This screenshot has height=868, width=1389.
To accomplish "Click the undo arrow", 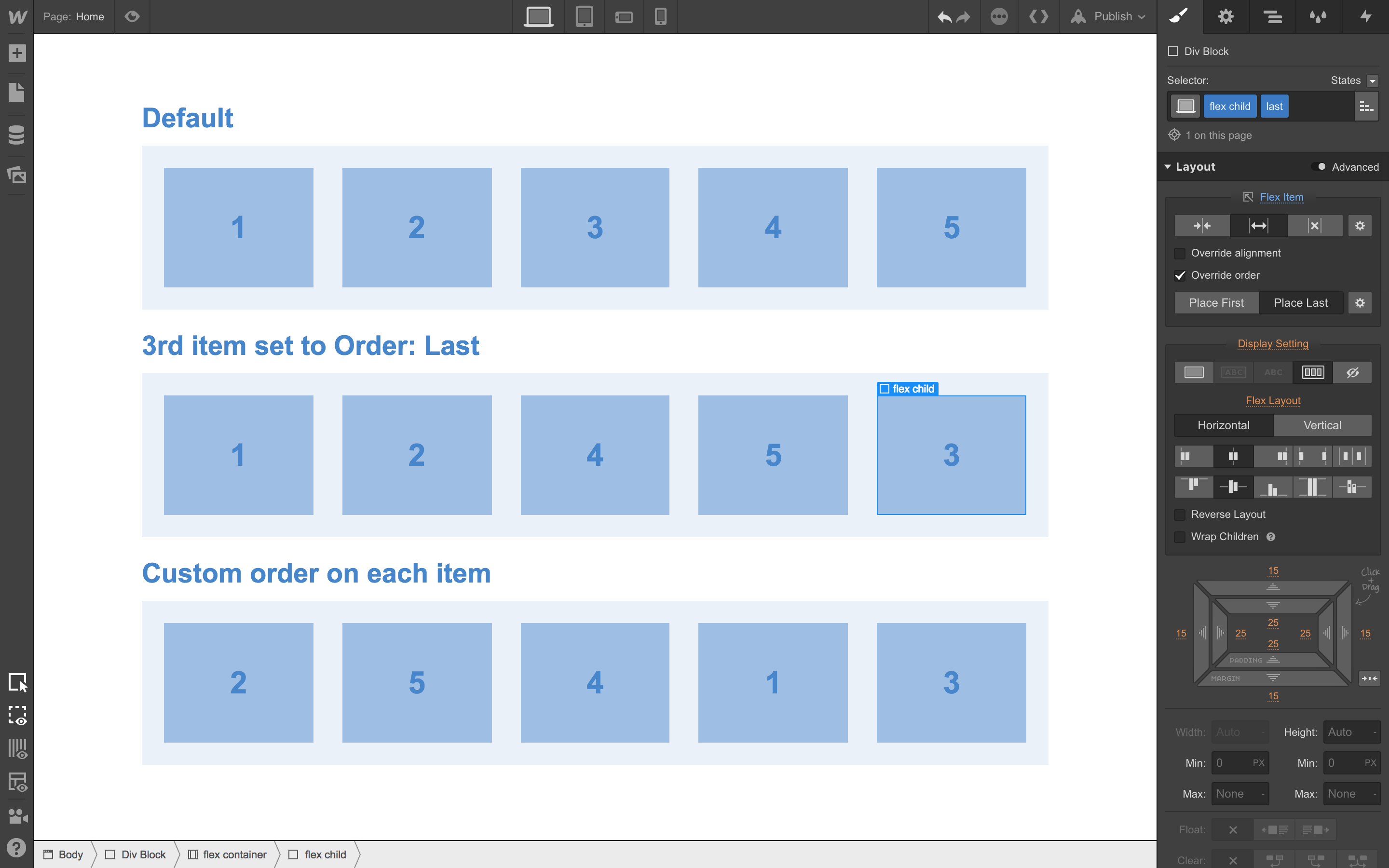I will [x=943, y=17].
